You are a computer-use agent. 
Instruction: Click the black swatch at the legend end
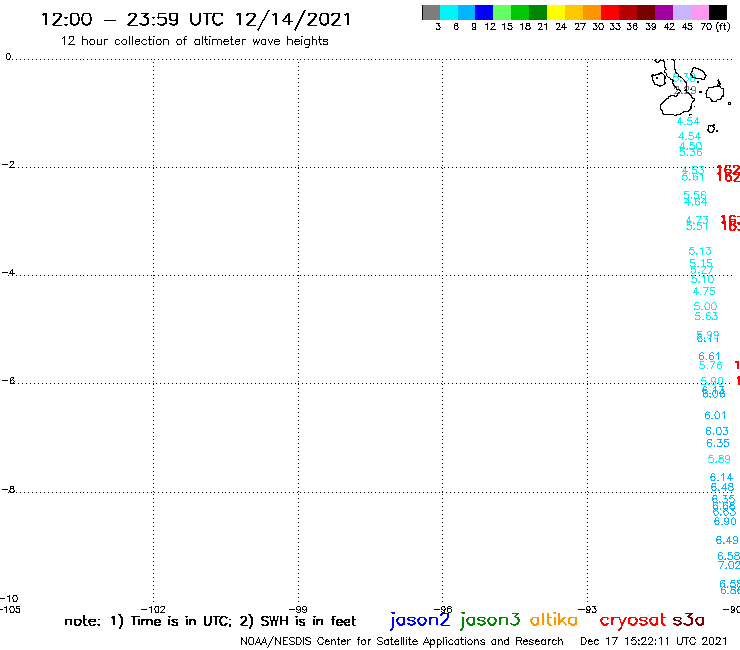717,12
